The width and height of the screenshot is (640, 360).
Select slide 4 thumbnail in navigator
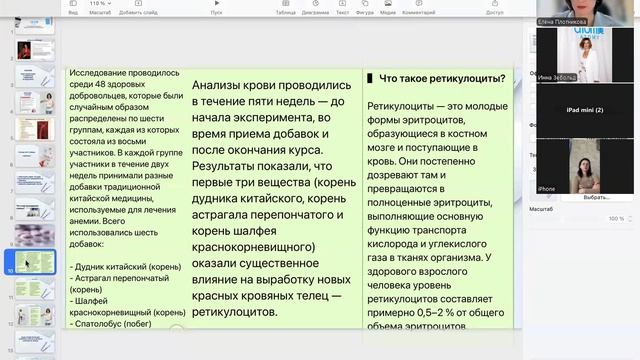[35, 103]
